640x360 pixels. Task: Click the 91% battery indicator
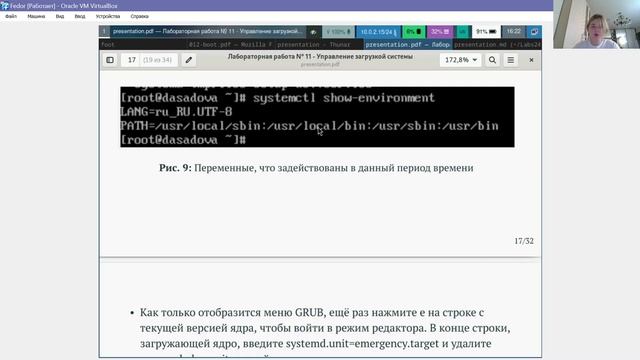(x=486, y=31)
